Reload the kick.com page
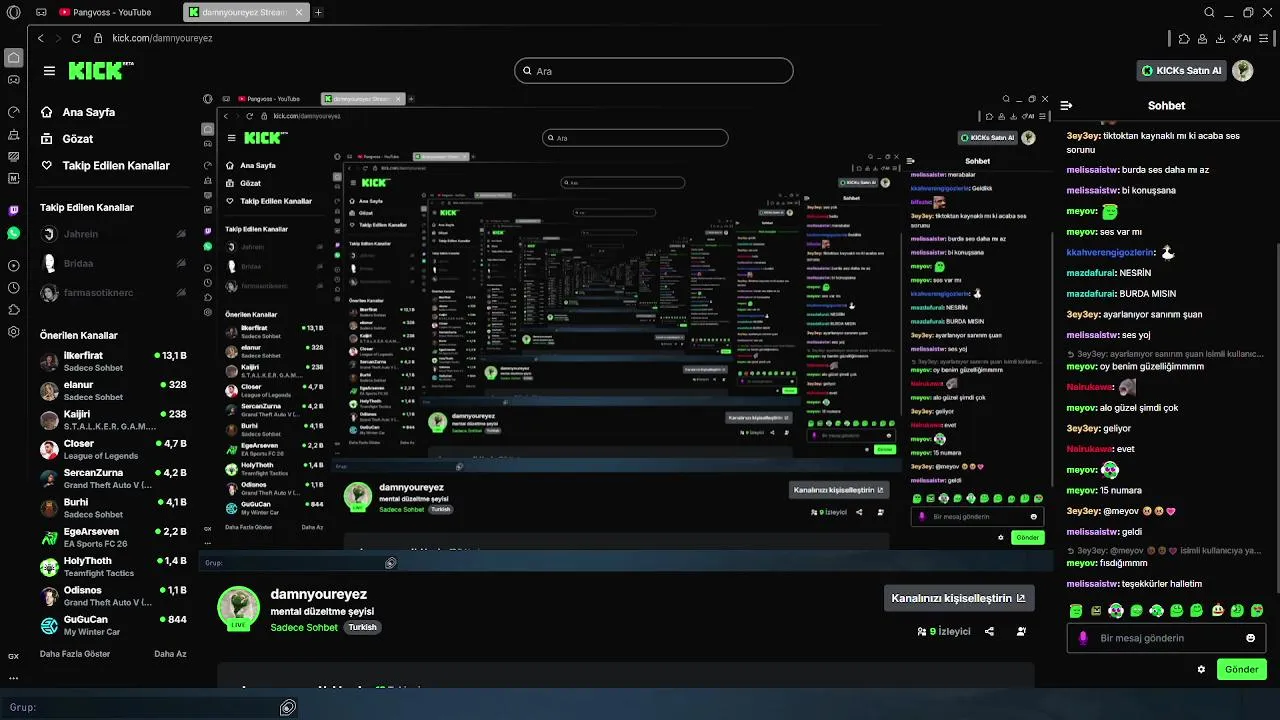The width and height of the screenshot is (1280, 720). click(x=76, y=38)
